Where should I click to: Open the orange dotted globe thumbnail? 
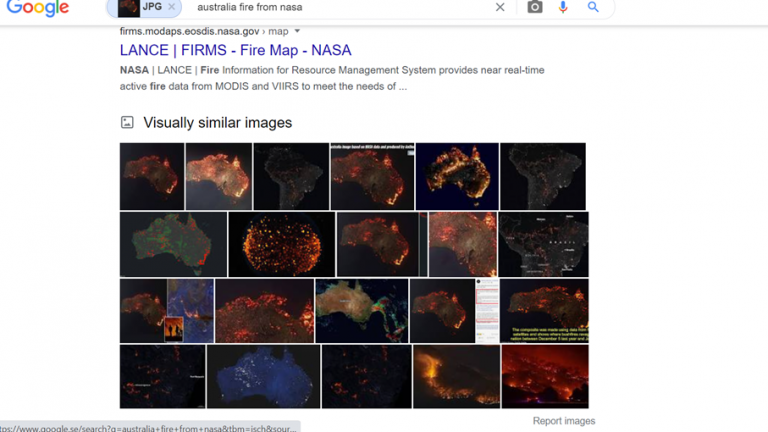(x=282, y=244)
